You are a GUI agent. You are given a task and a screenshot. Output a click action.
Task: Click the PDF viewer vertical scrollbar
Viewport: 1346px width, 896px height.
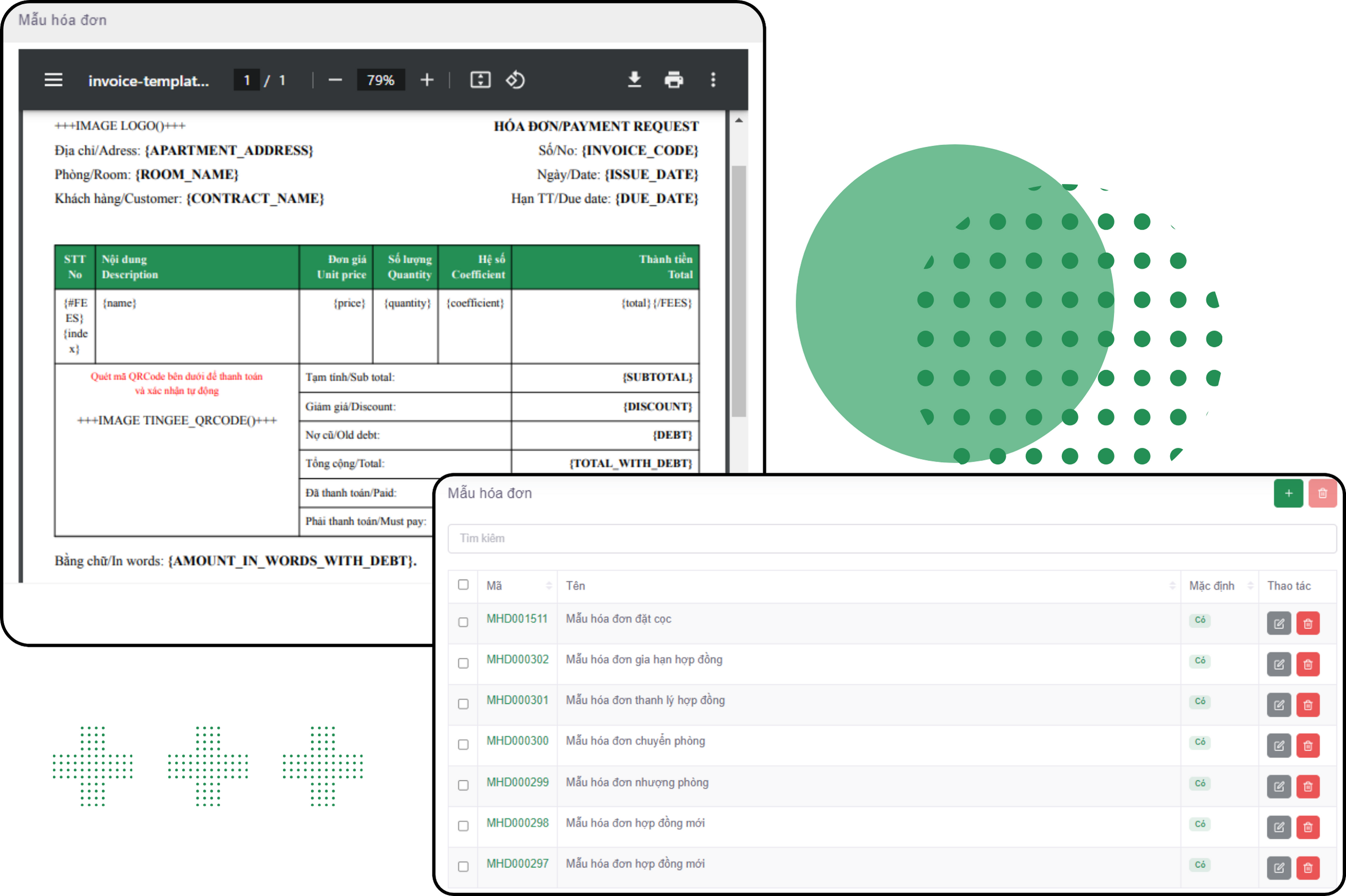pyautogui.click(x=739, y=292)
